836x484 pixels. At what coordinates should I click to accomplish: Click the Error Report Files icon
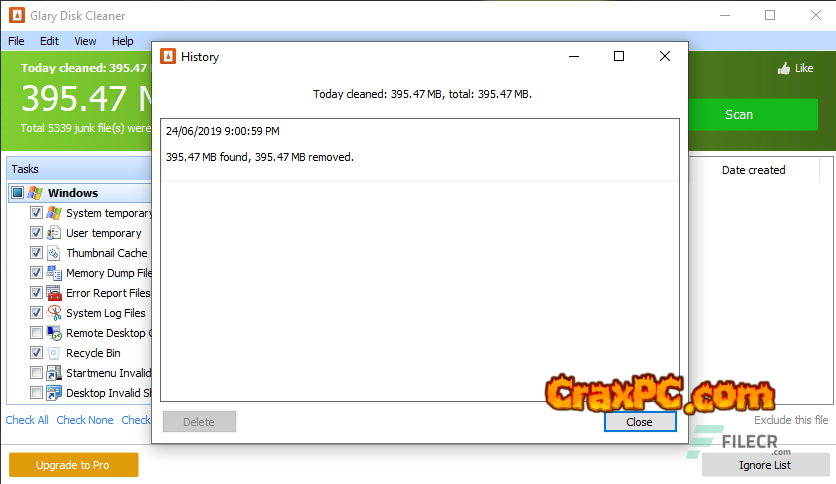(x=54, y=293)
